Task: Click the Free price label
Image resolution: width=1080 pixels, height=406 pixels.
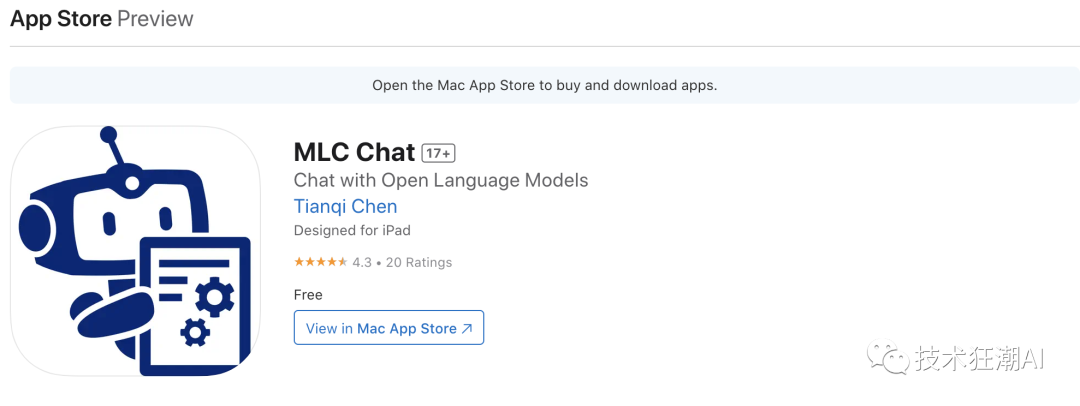Action: [308, 294]
